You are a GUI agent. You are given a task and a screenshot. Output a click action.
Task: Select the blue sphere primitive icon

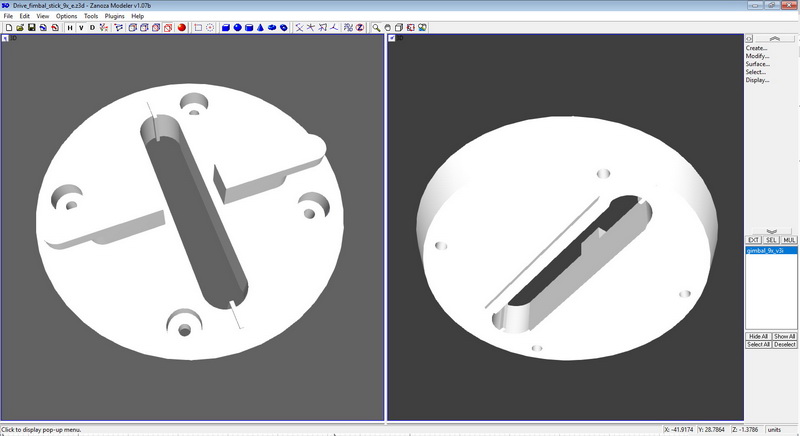[237, 27]
